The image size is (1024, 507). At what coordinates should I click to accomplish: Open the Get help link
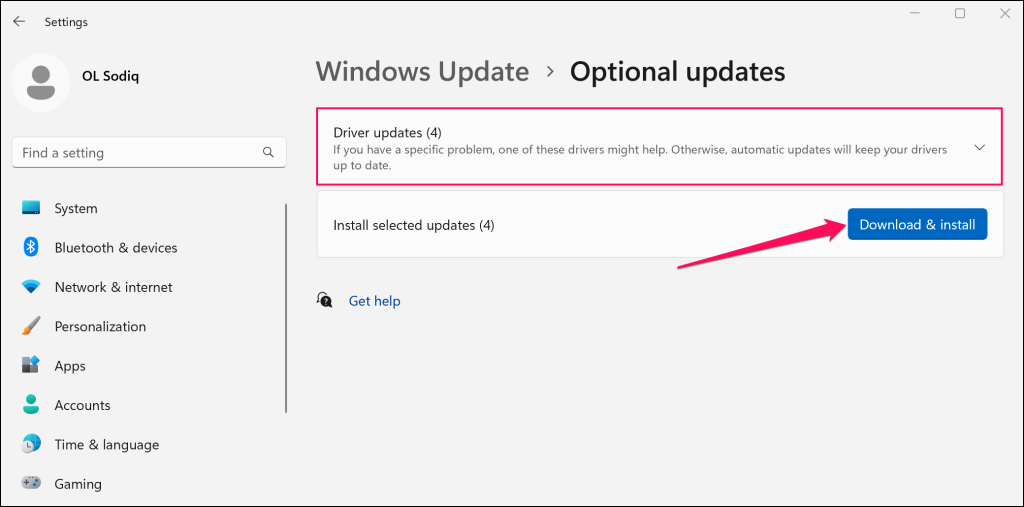point(374,301)
